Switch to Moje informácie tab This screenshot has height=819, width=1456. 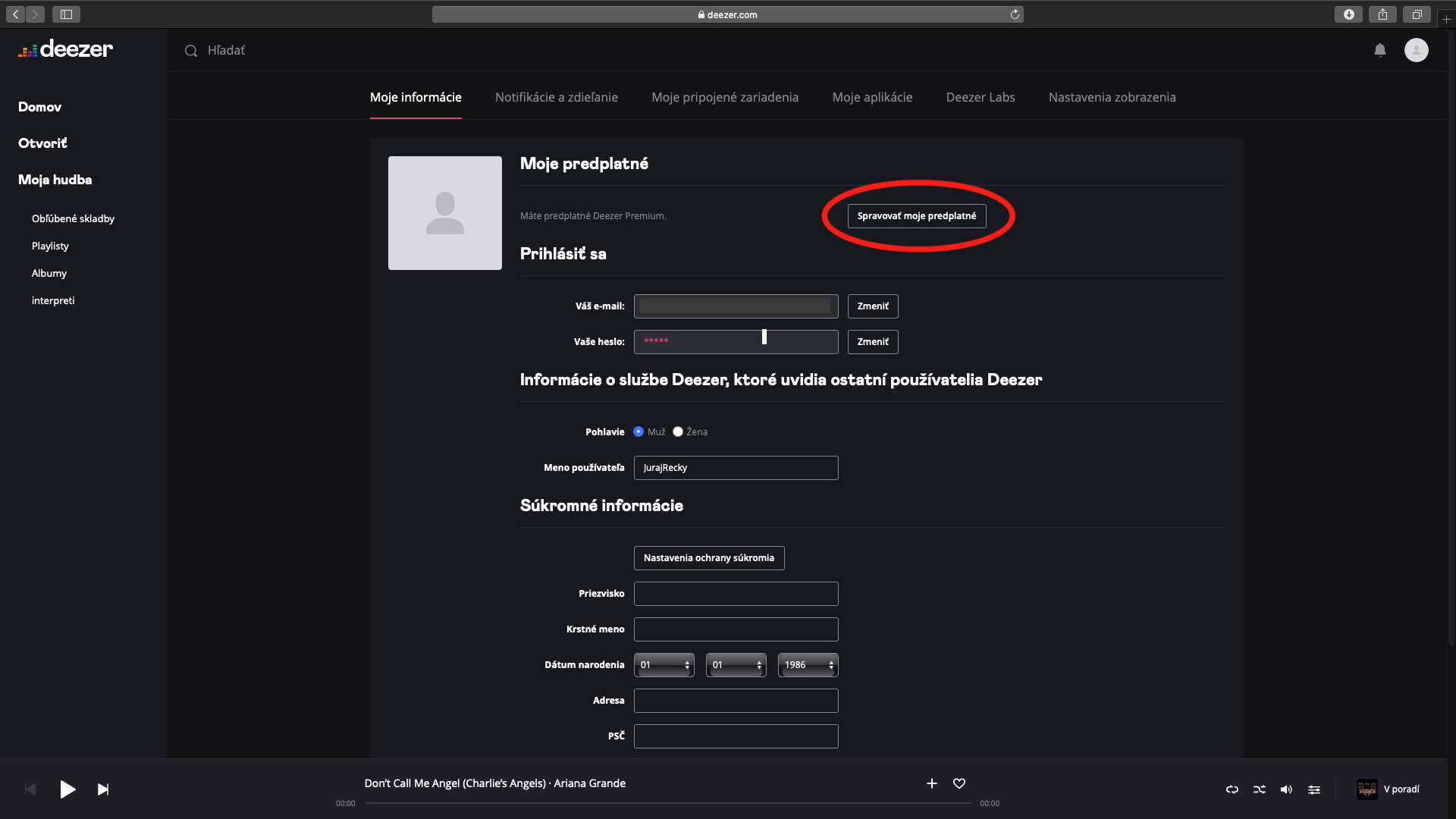point(416,97)
